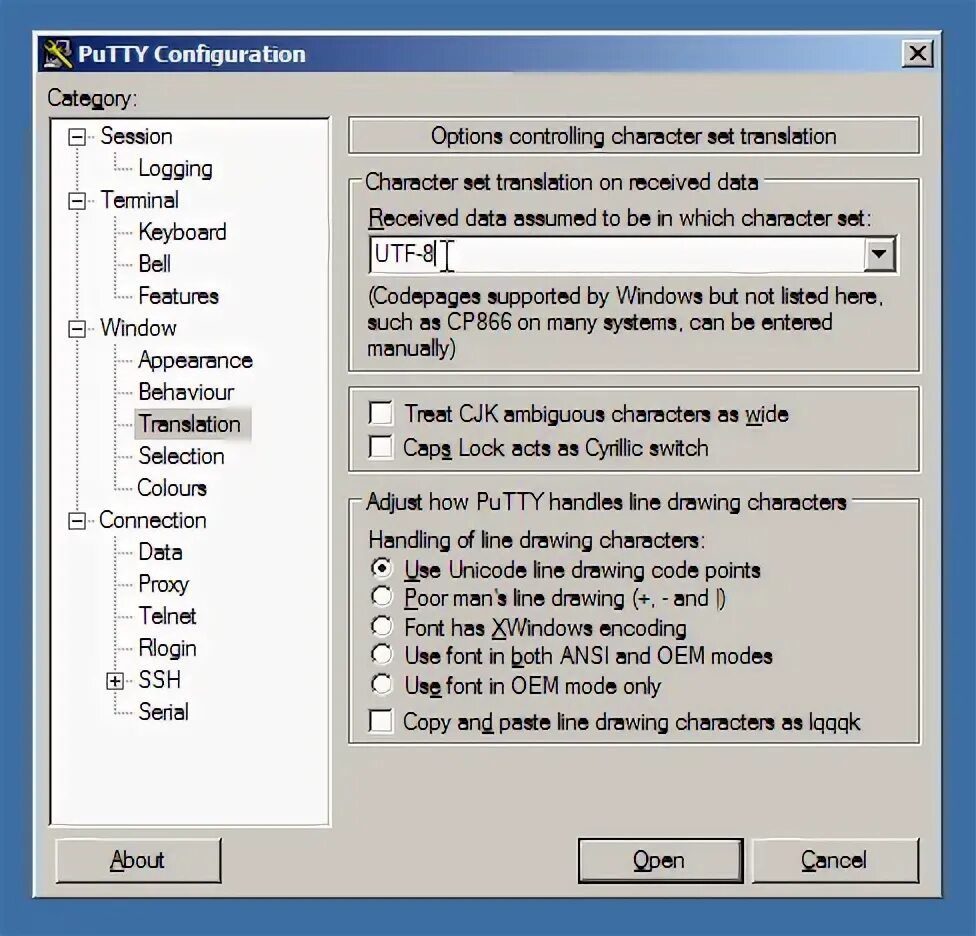The width and height of the screenshot is (976, 936).
Task: Collapse the Connection tree node
Action: tap(77, 521)
